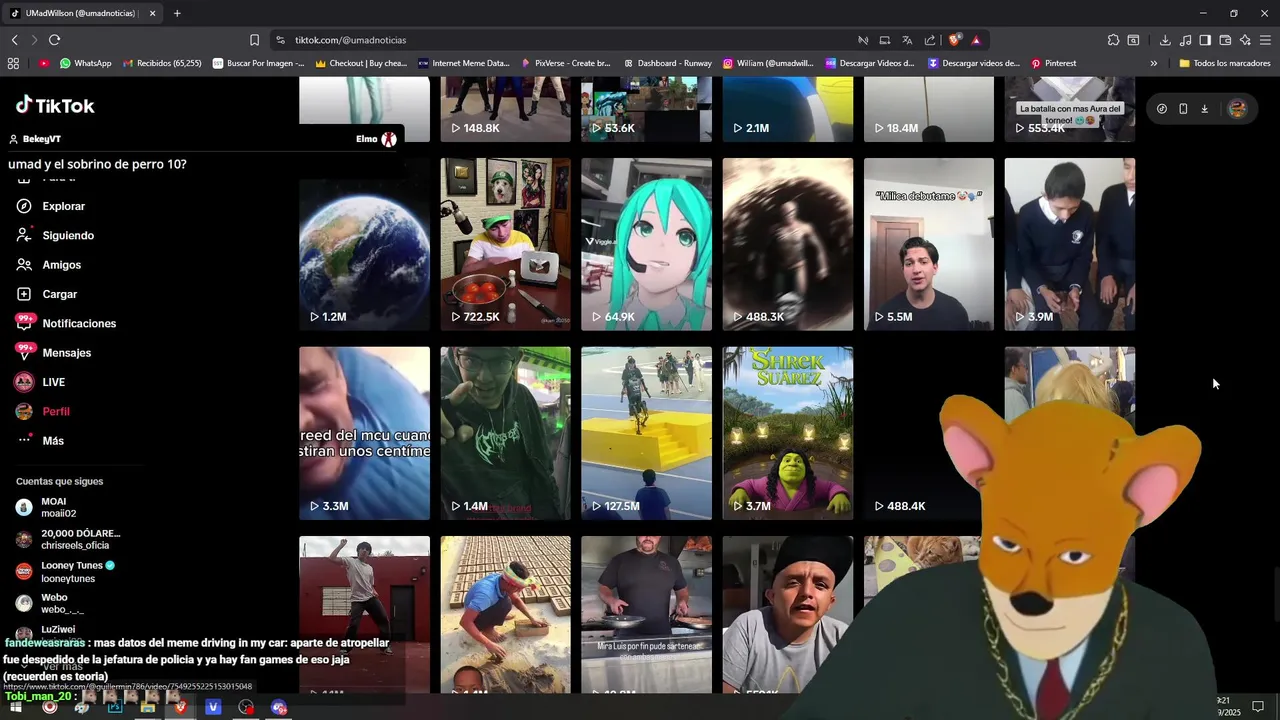Open the 127.5M views yellow stairs video
Screen dimensions: 1280x720
(646, 433)
